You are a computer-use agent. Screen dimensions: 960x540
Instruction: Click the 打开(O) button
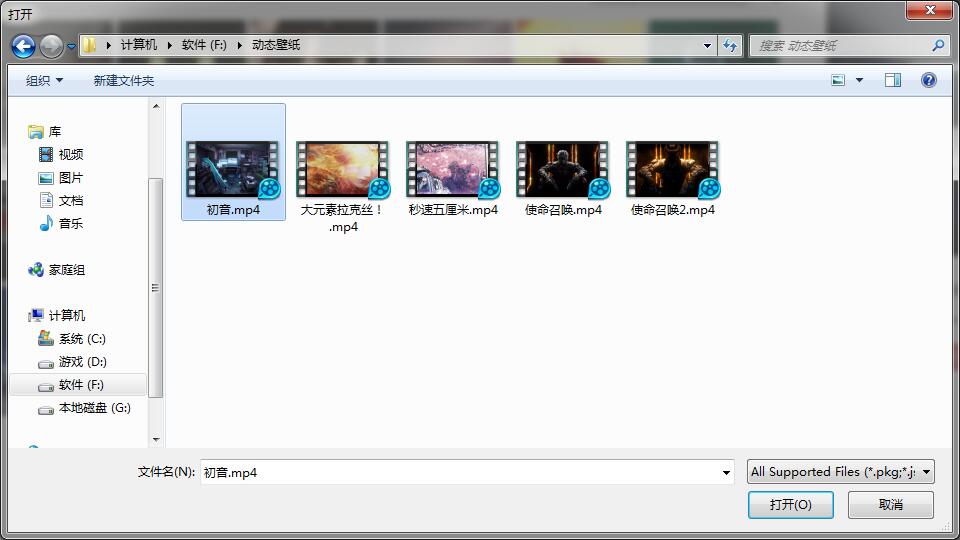click(790, 504)
